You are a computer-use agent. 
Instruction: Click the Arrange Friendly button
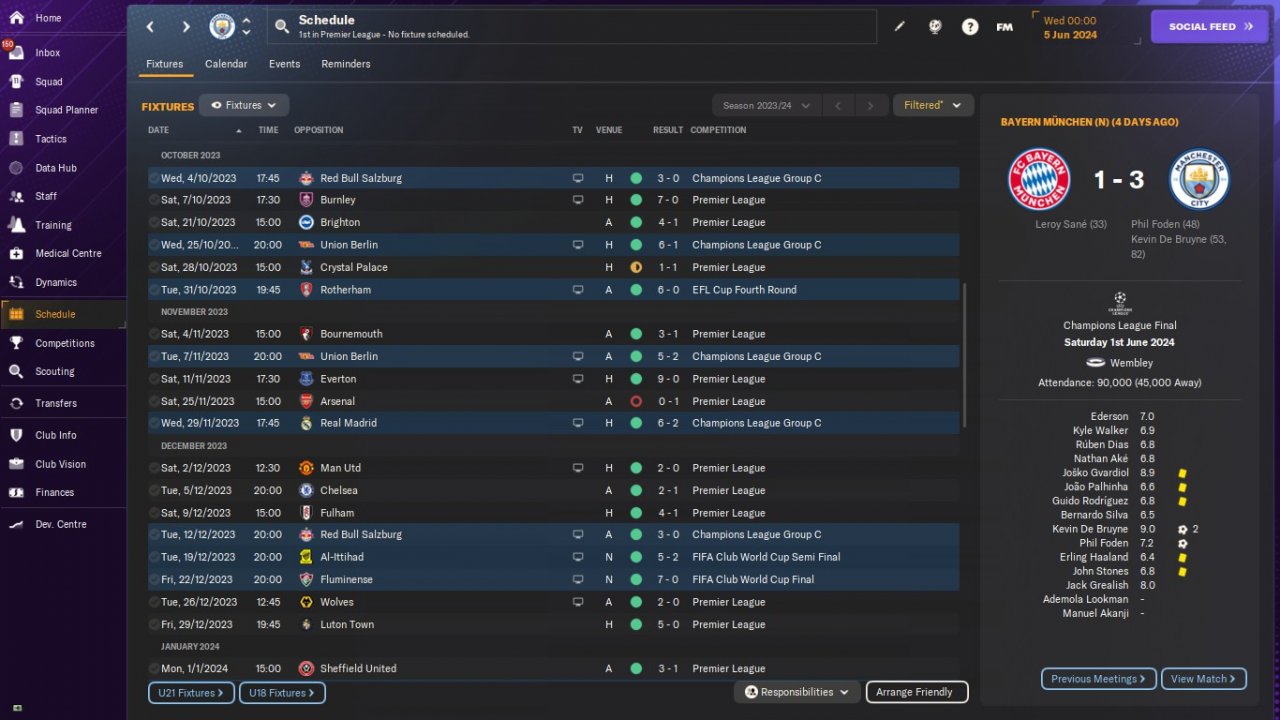coord(917,692)
